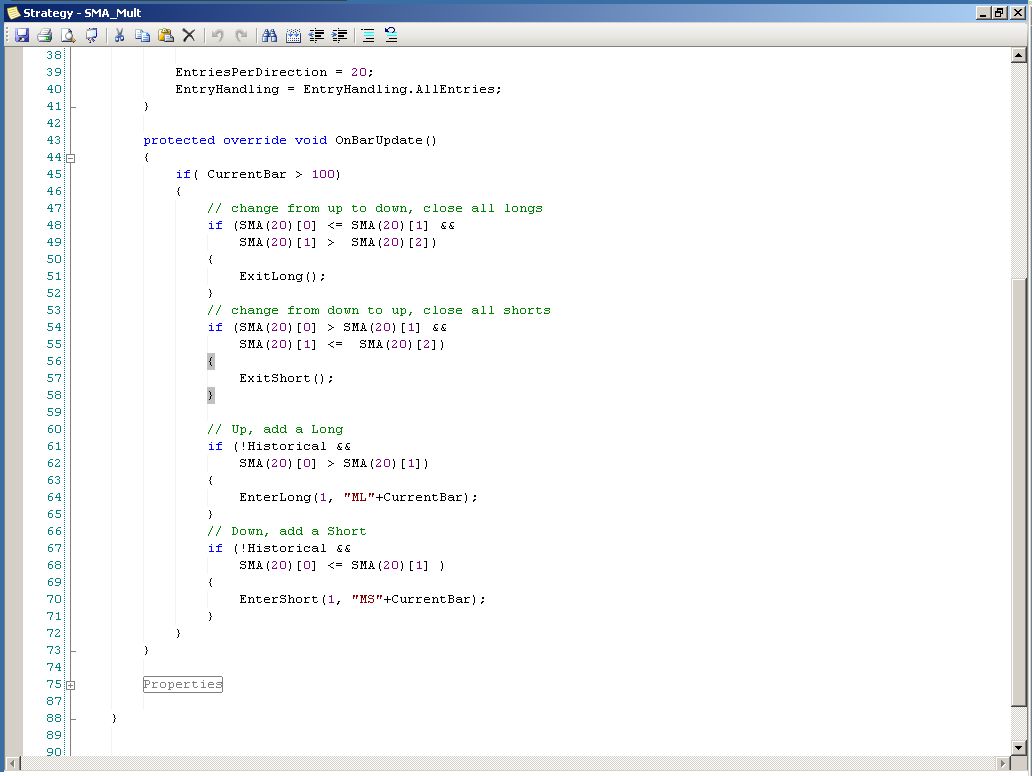Click 'EntryHandling.AllEntries' text on line 40
The width and height of the screenshot is (1032, 776).
pos(399,90)
